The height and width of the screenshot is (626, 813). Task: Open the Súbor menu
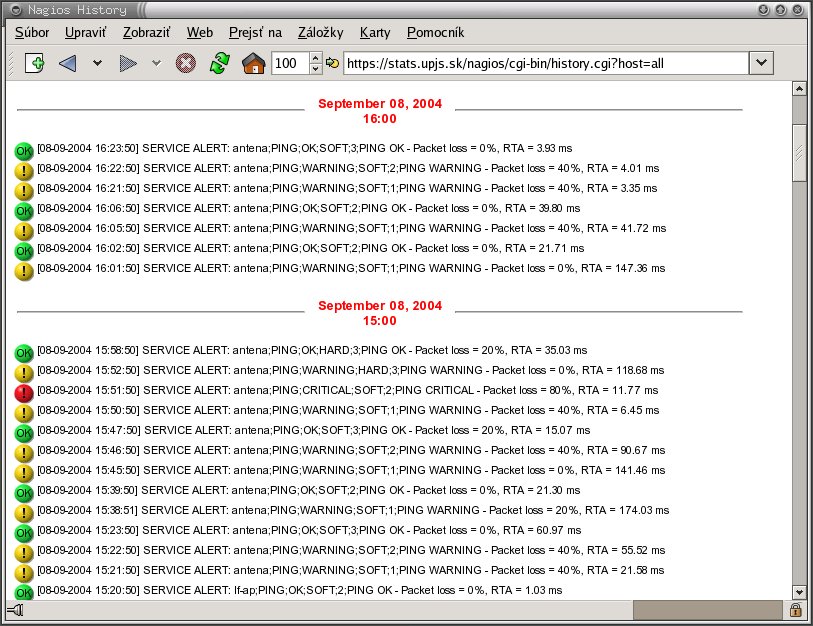(32, 32)
